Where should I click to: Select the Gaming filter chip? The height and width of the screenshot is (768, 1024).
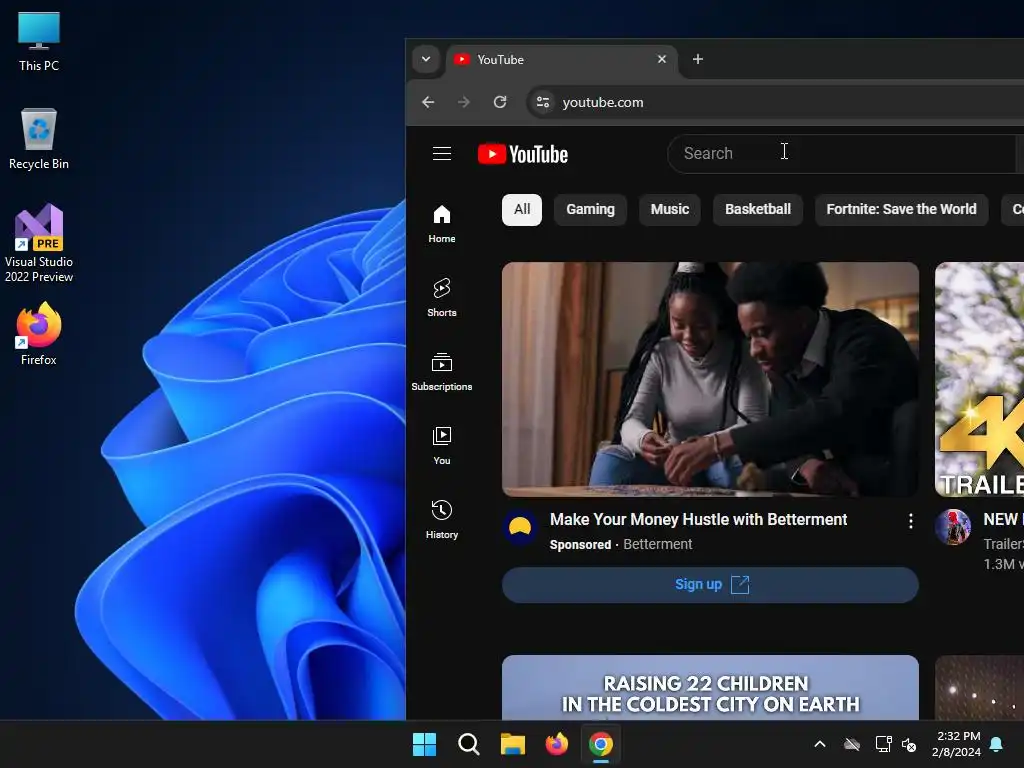click(590, 210)
